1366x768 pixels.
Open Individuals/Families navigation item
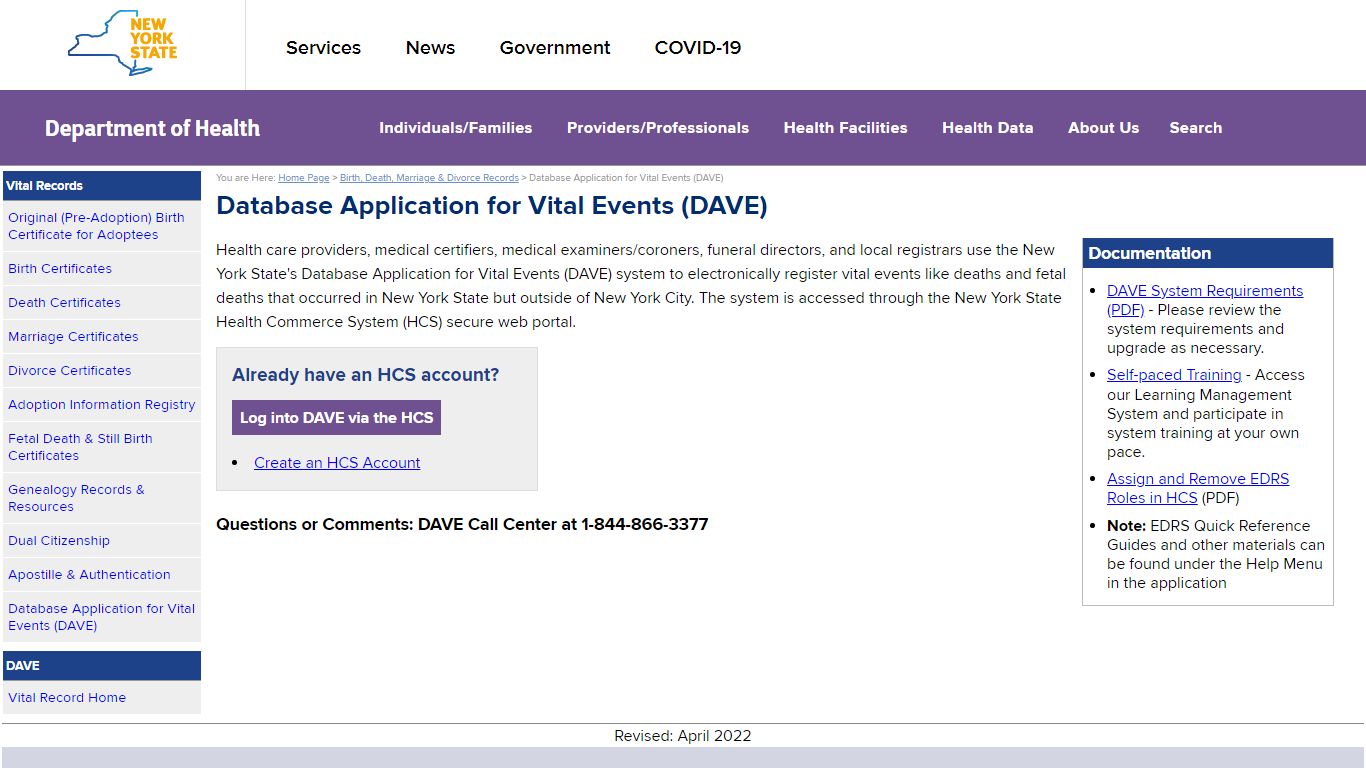(455, 128)
